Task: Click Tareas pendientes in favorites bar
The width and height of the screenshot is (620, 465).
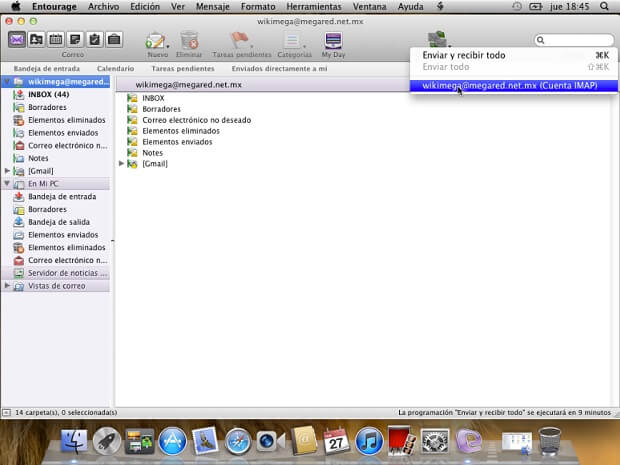Action: tap(183, 68)
